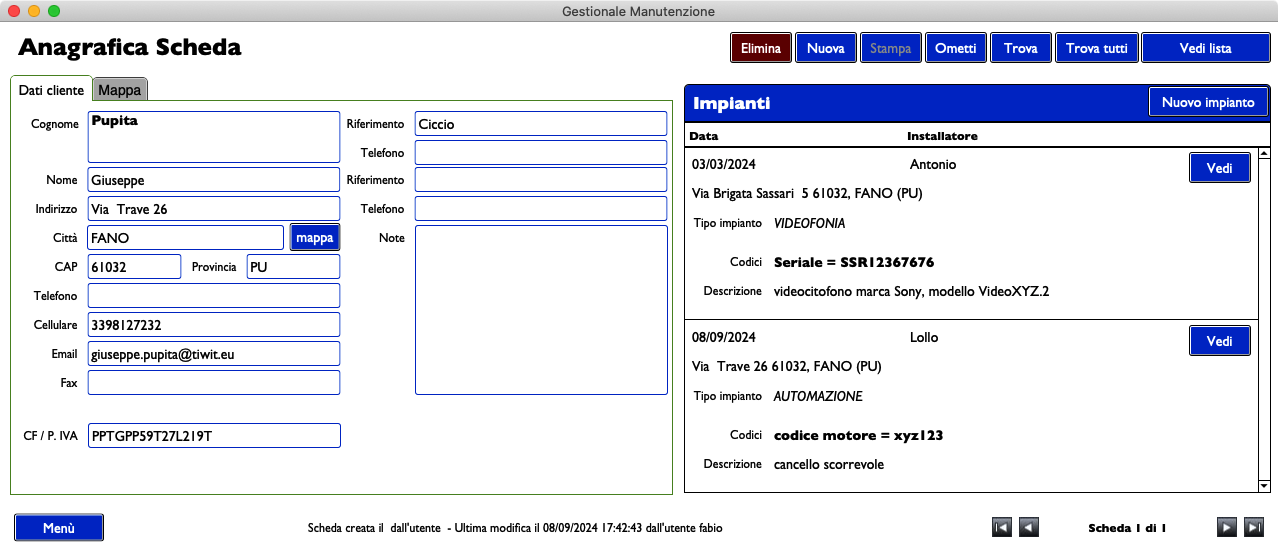Image resolution: width=1278 pixels, height=546 pixels.
Task: Click the Impianti scrollbar down arrow
Action: (x=1263, y=486)
